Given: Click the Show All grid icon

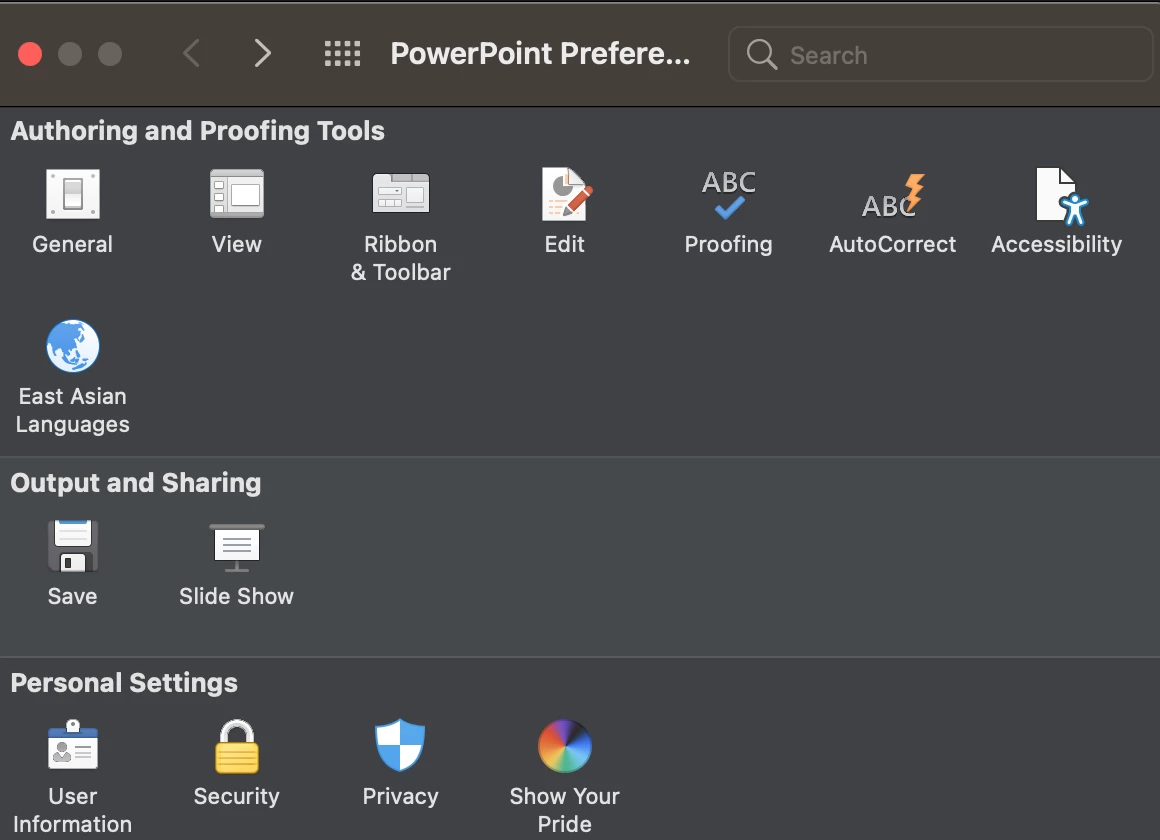Looking at the screenshot, I should (343, 54).
